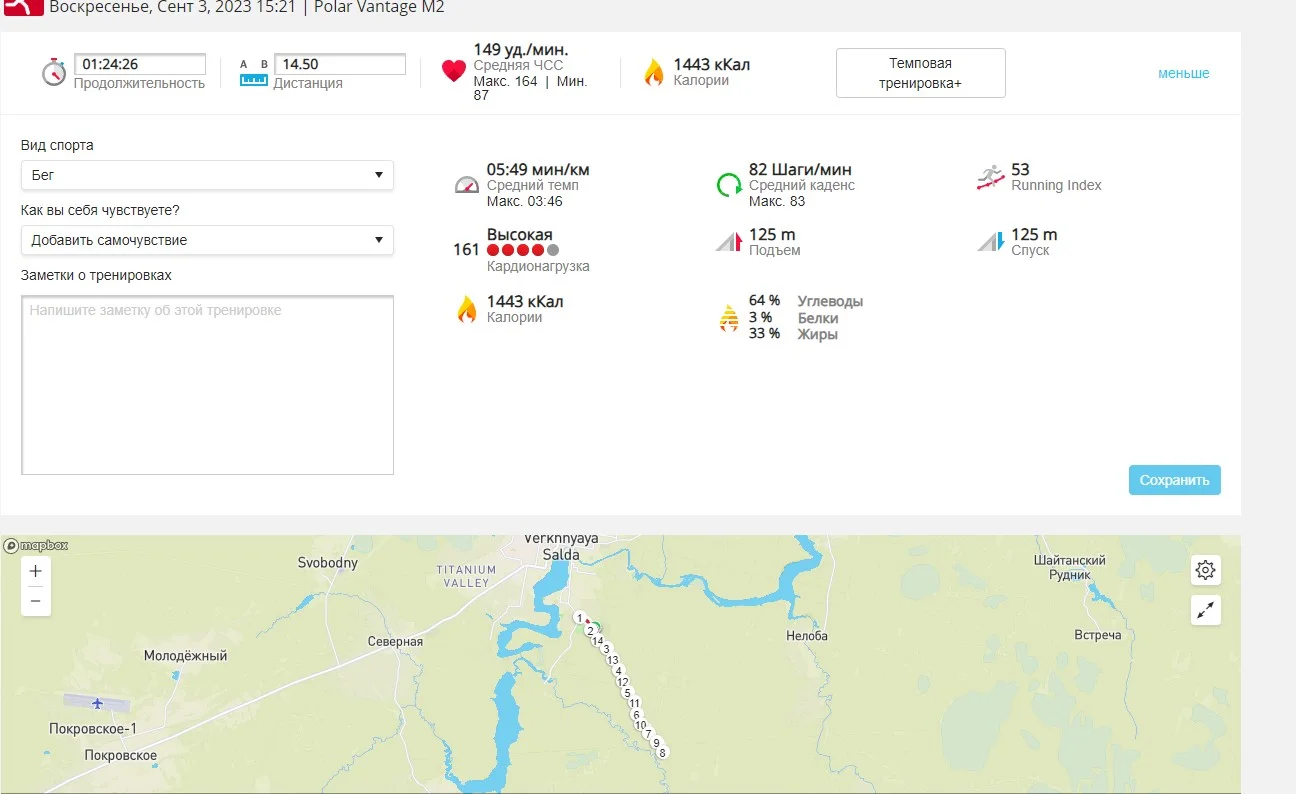Click the distance ruler icon

click(x=254, y=74)
